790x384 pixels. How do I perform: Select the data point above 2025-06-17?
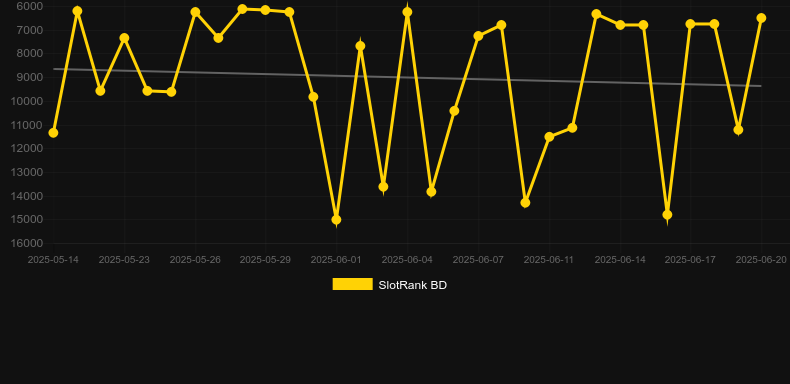(x=690, y=24)
